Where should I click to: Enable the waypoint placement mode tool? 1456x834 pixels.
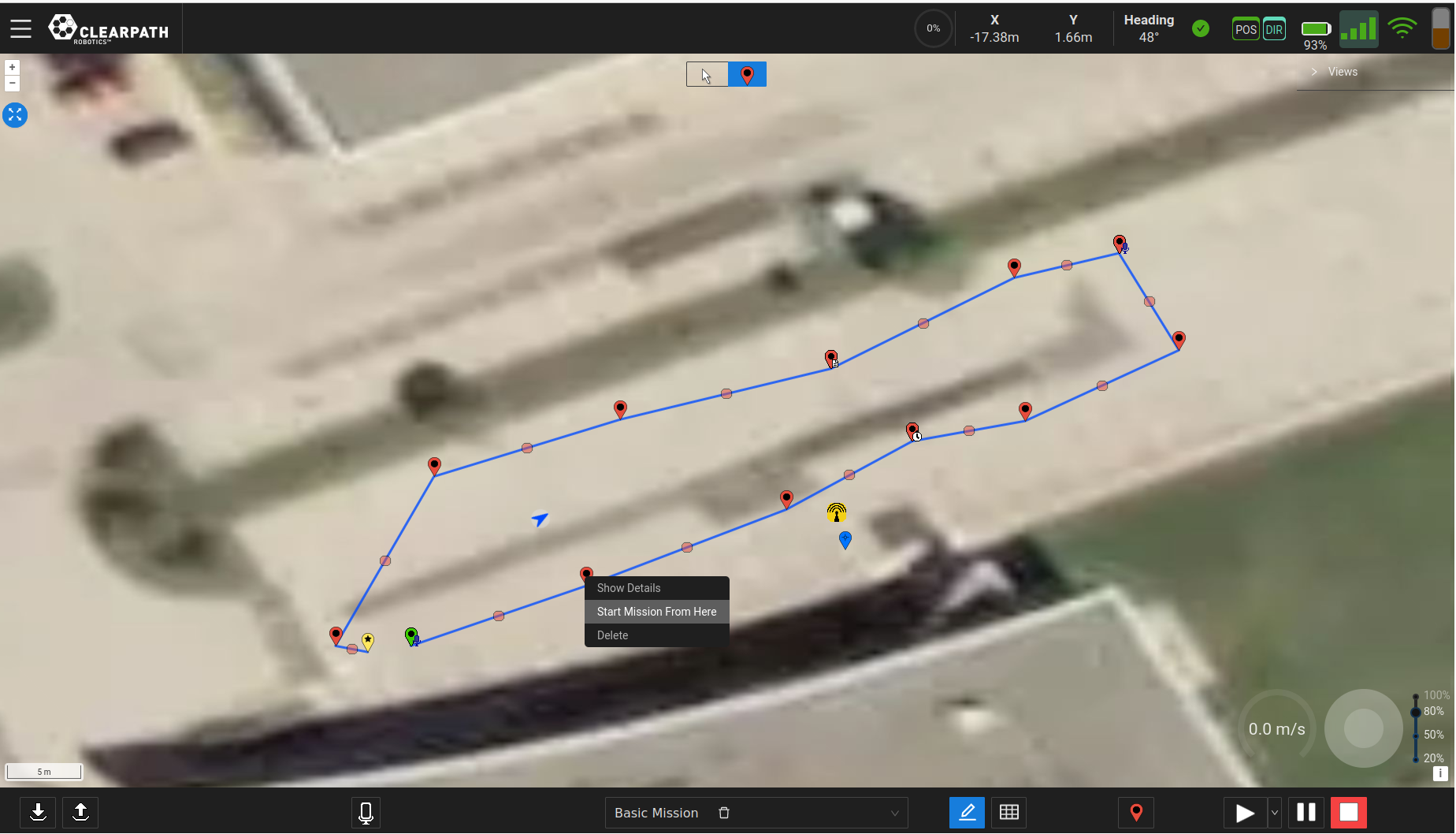[x=747, y=74]
